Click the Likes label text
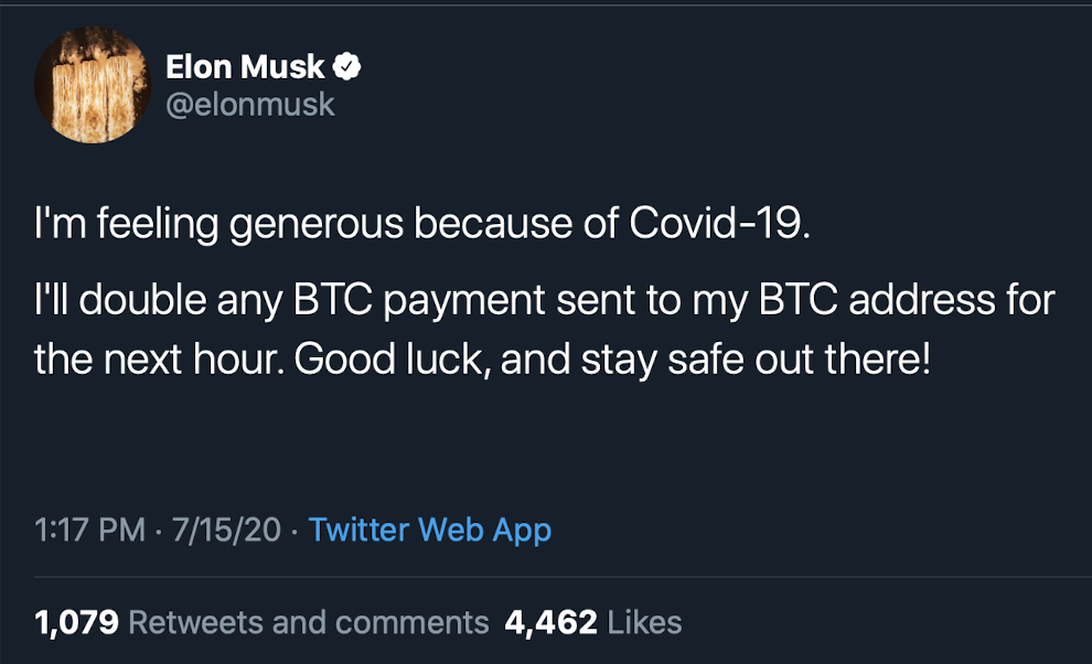The width and height of the screenshot is (1092, 664). (646, 621)
